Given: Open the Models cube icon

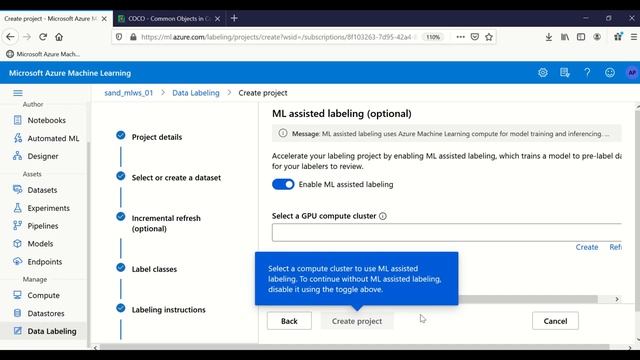Looking at the screenshot, I should click(x=18, y=244).
